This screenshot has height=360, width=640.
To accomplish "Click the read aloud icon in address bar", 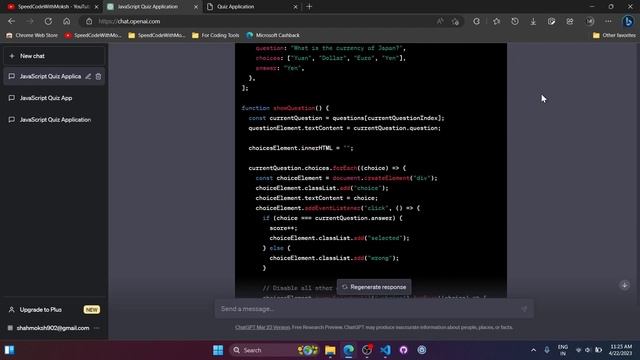I will point(440,21).
